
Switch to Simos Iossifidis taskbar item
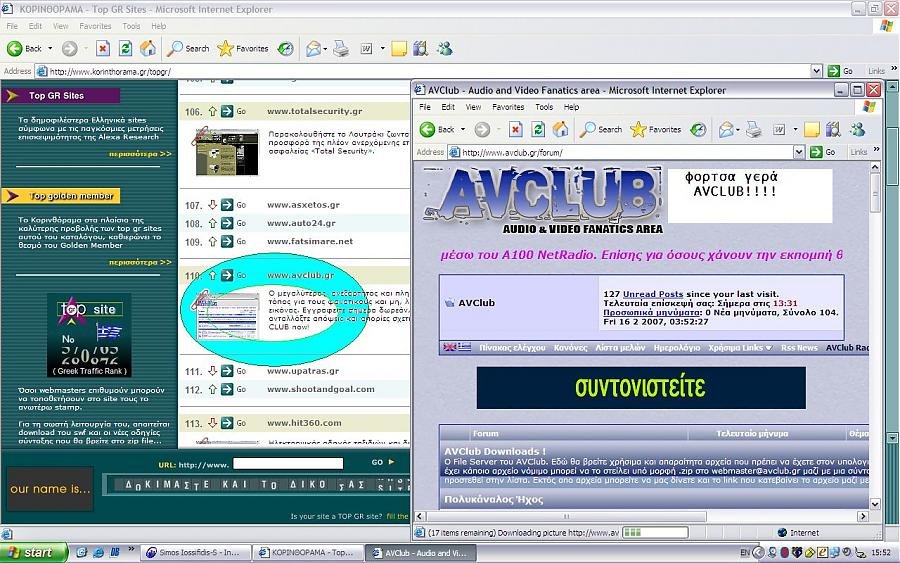pos(196,553)
